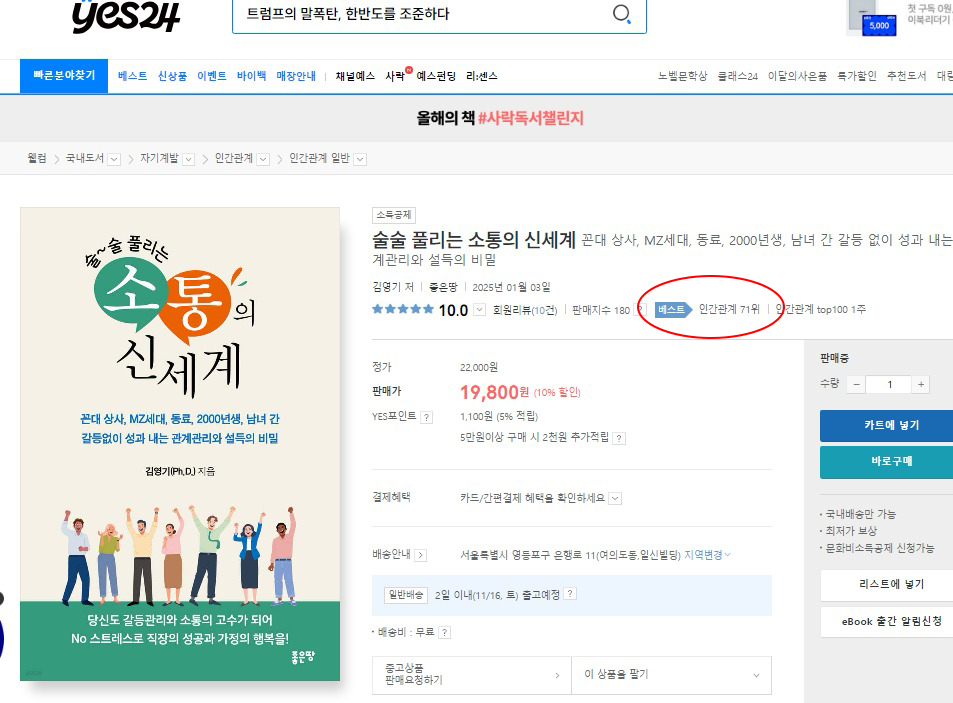953x703 pixels.
Task: Click the eBook 출간 알림신청 button
Action: click(887, 622)
